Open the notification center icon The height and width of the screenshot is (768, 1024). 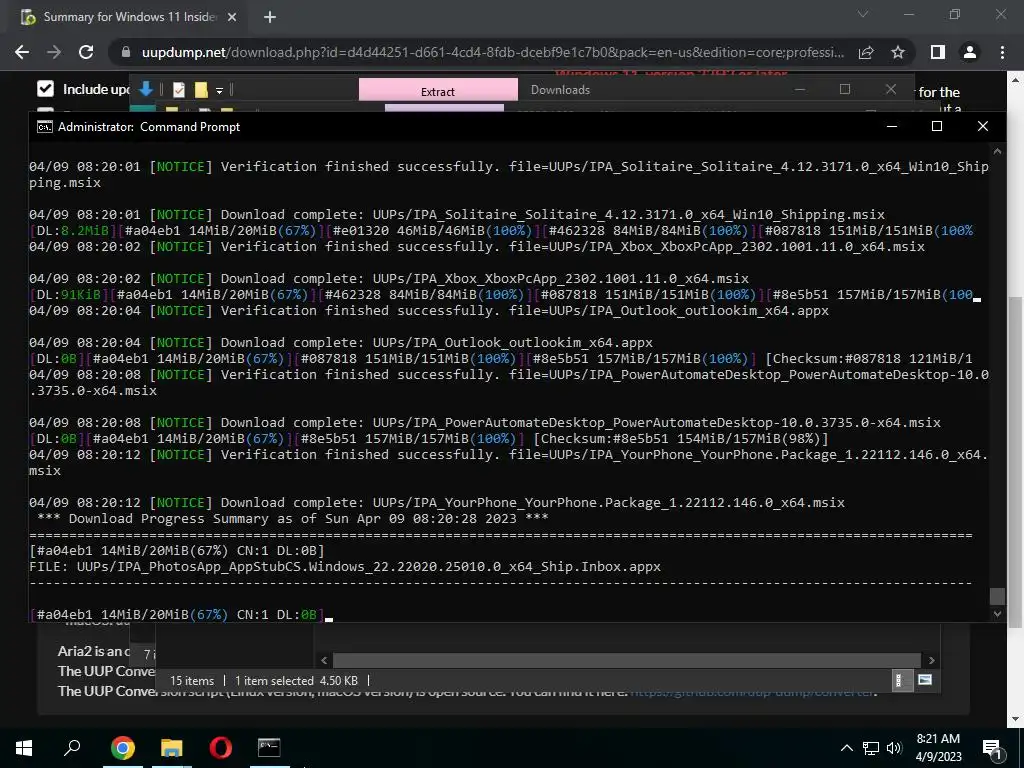[x=993, y=748]
